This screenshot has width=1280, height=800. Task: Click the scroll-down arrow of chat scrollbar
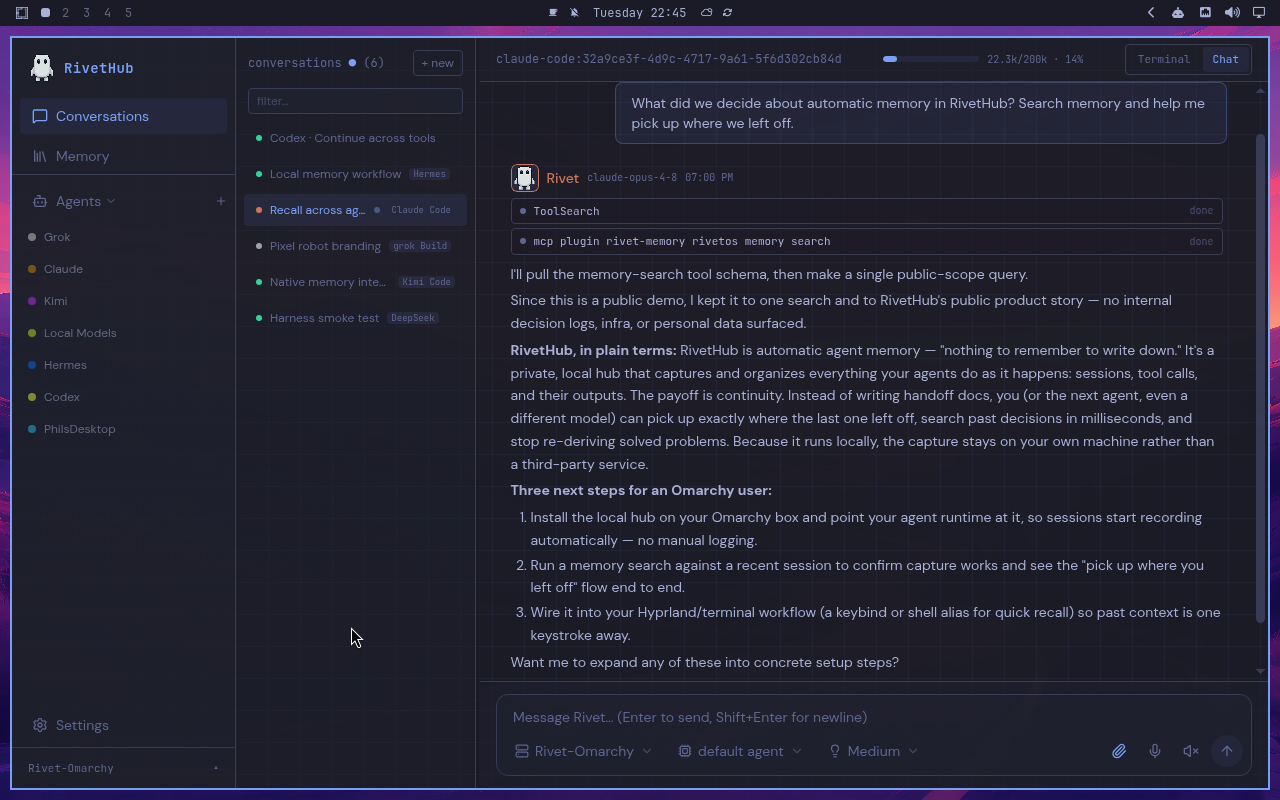1260,671
